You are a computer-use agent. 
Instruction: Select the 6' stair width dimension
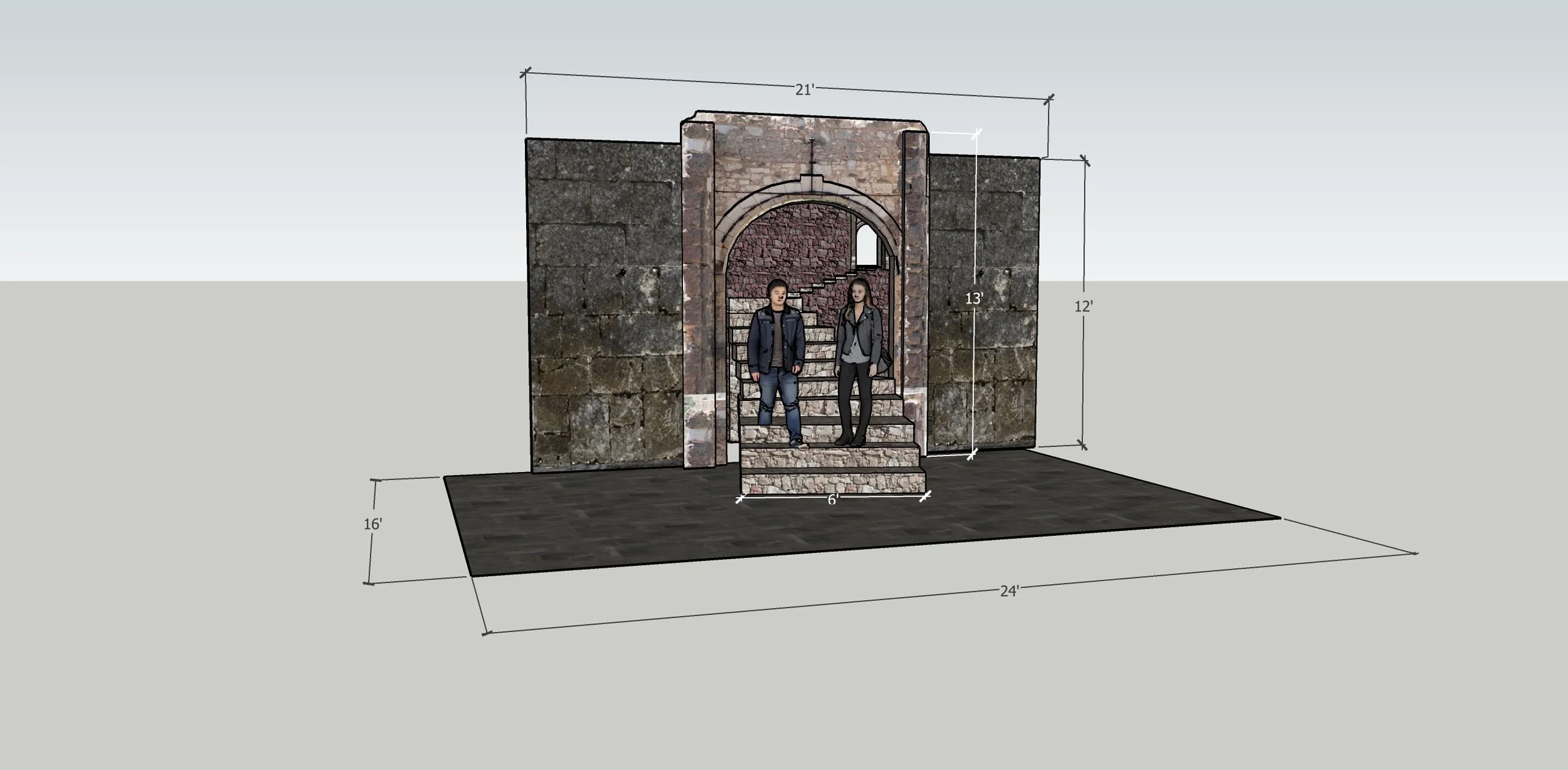coord(832,500)
